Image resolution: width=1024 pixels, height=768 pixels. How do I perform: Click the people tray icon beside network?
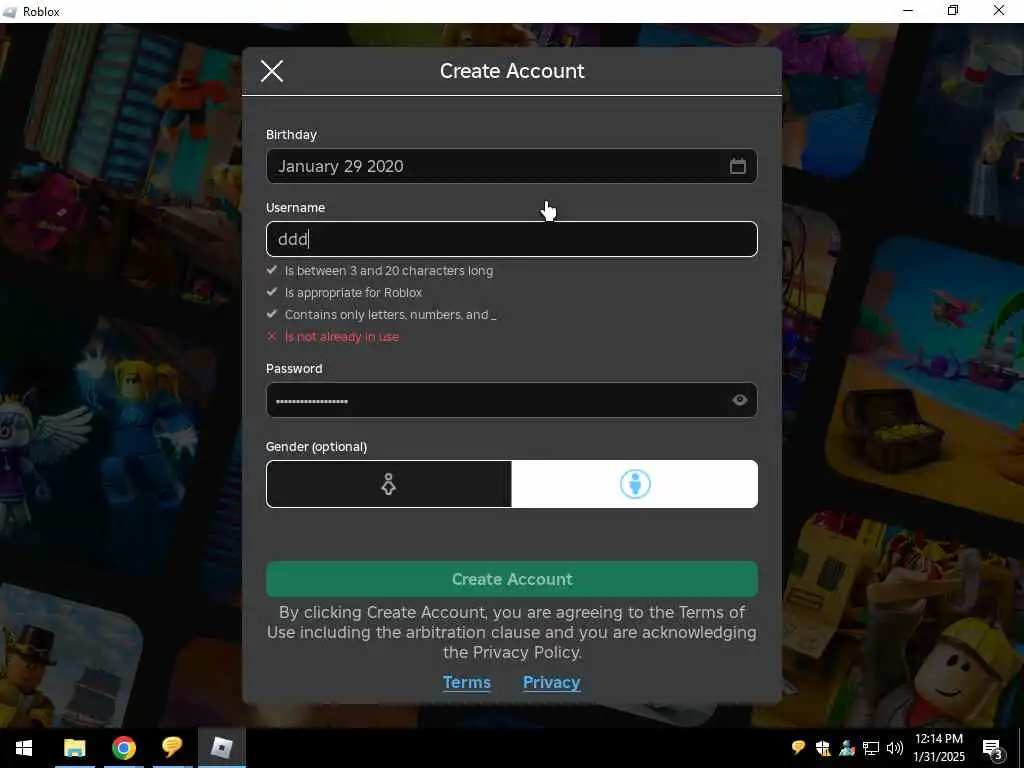[x=847, y=748]
